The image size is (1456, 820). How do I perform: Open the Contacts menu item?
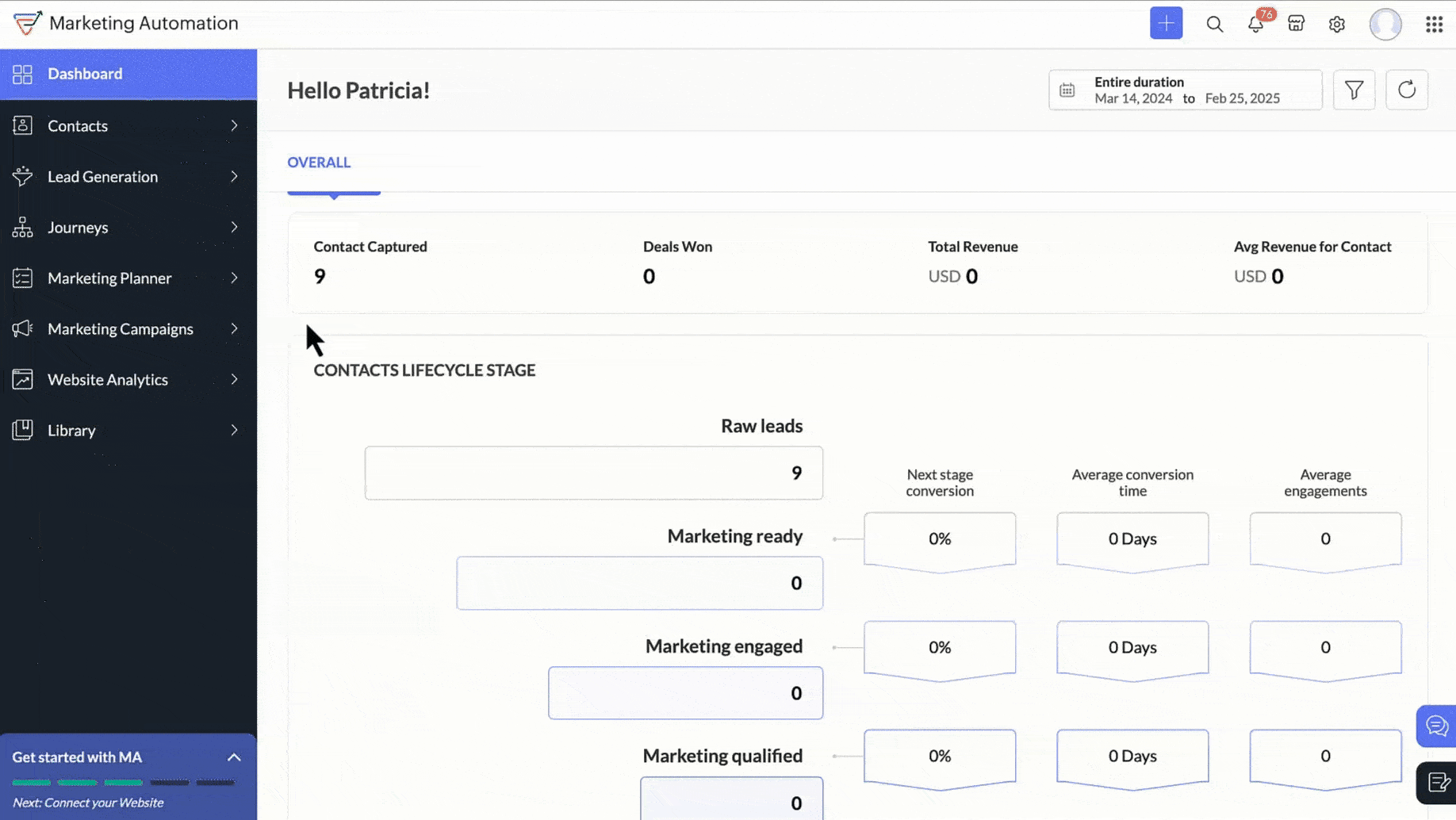pos(128,125)
